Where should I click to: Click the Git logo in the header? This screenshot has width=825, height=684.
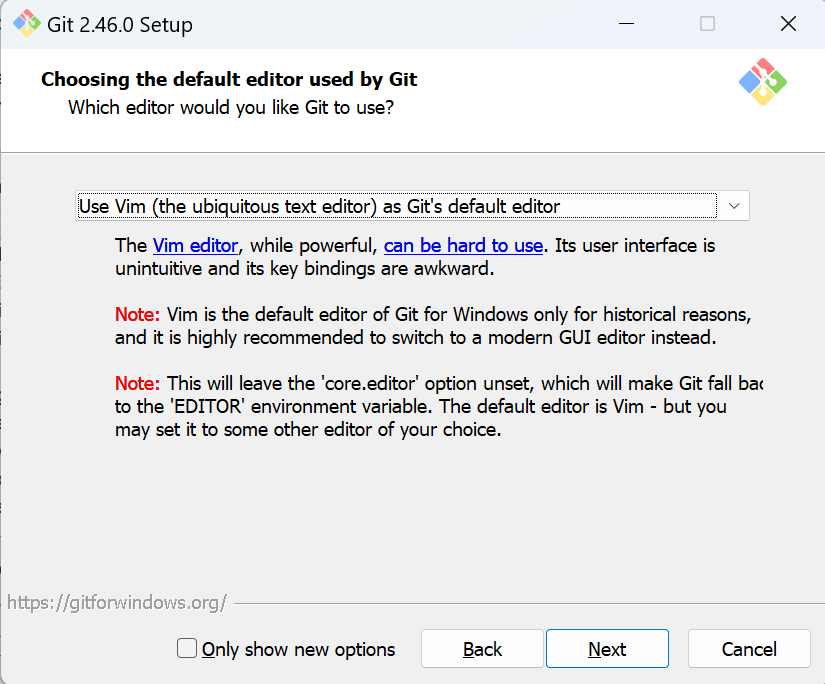[x=762, y=82]
